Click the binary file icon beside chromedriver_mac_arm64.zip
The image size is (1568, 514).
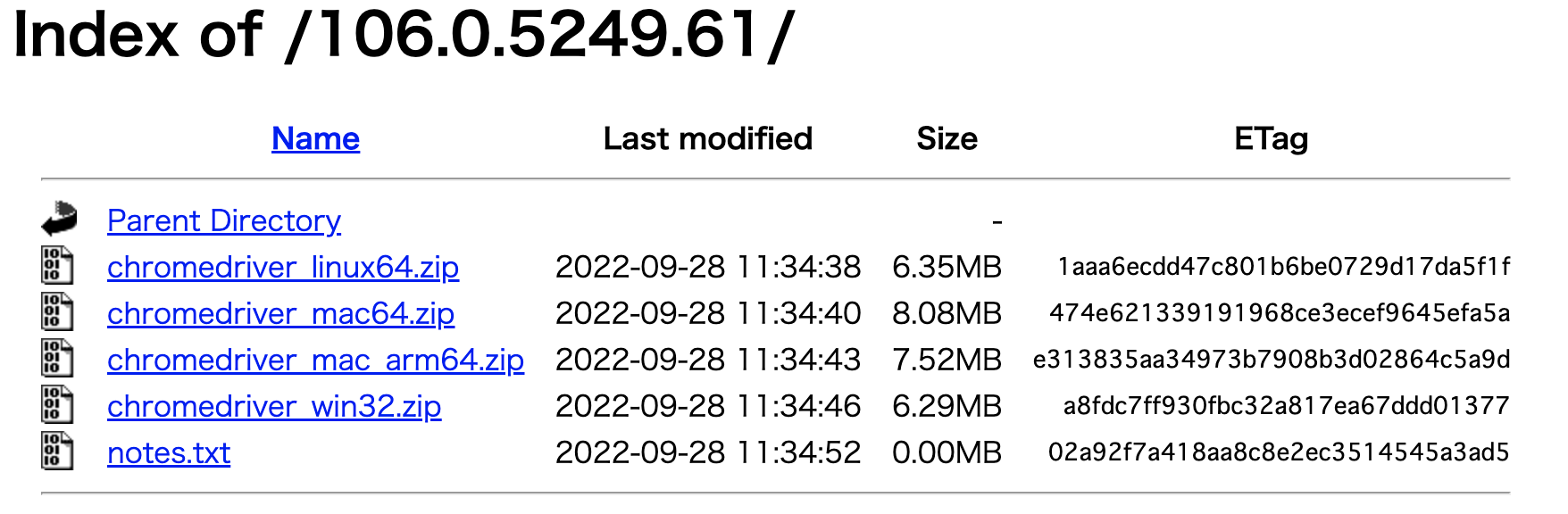coord(56,359)
